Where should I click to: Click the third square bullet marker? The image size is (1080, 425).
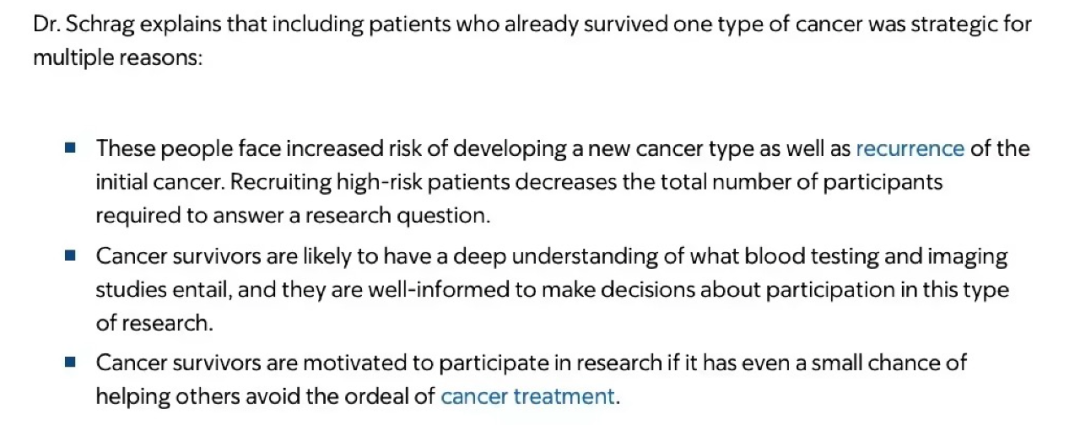click(70, 363)
